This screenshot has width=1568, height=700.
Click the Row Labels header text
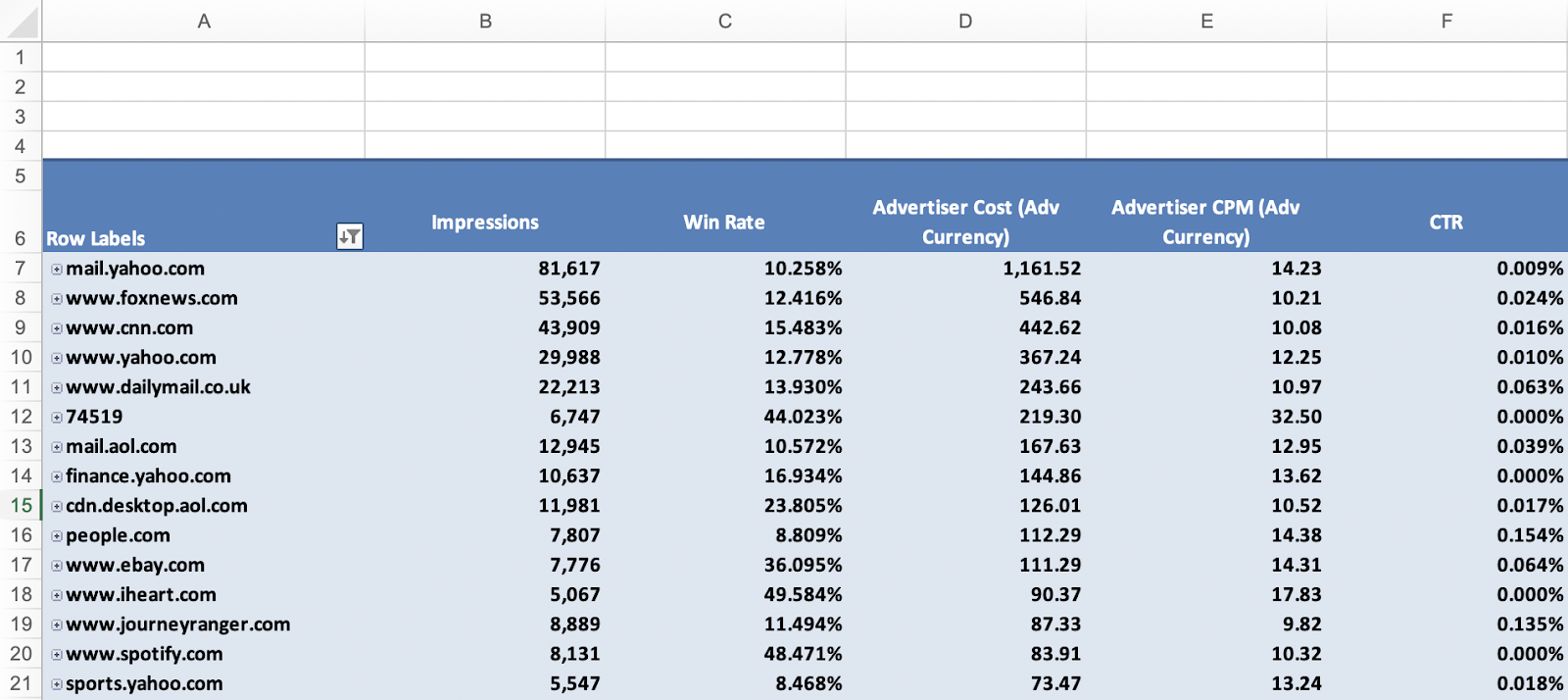[x=95, y=238]
